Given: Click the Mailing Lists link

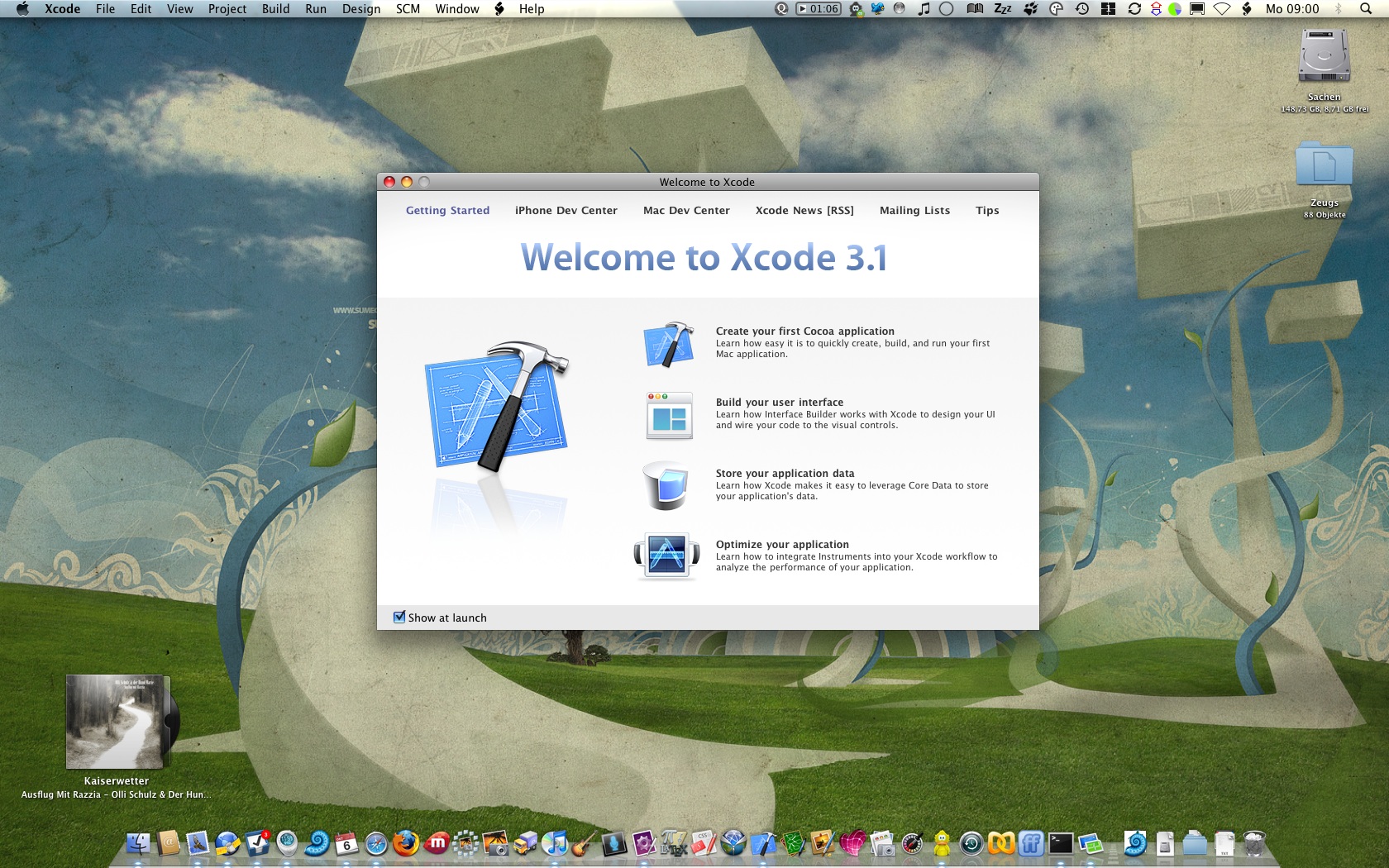Looking at the screenshot, I should tap(914, 211).
